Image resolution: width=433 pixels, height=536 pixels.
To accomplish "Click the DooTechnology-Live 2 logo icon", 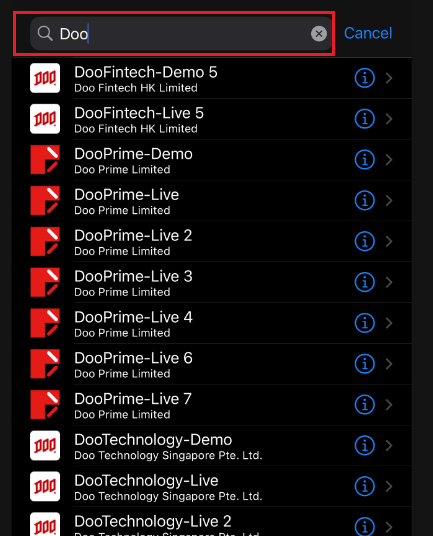I will click(x=45, y=524).
